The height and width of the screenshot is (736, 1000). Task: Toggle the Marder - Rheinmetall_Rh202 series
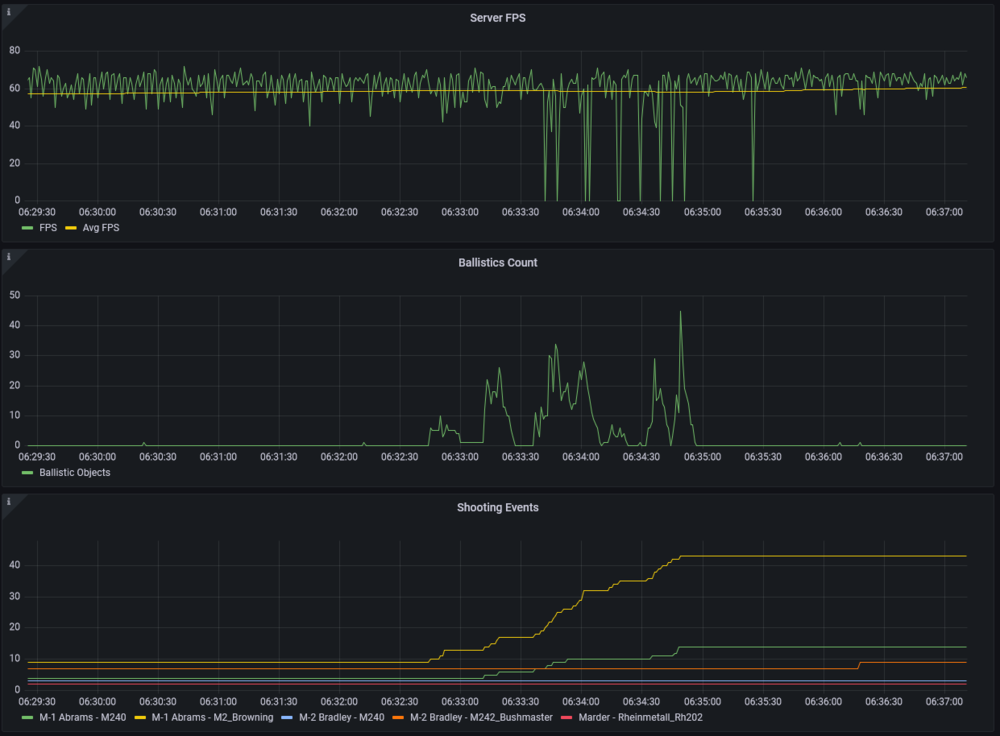point(640,718)
